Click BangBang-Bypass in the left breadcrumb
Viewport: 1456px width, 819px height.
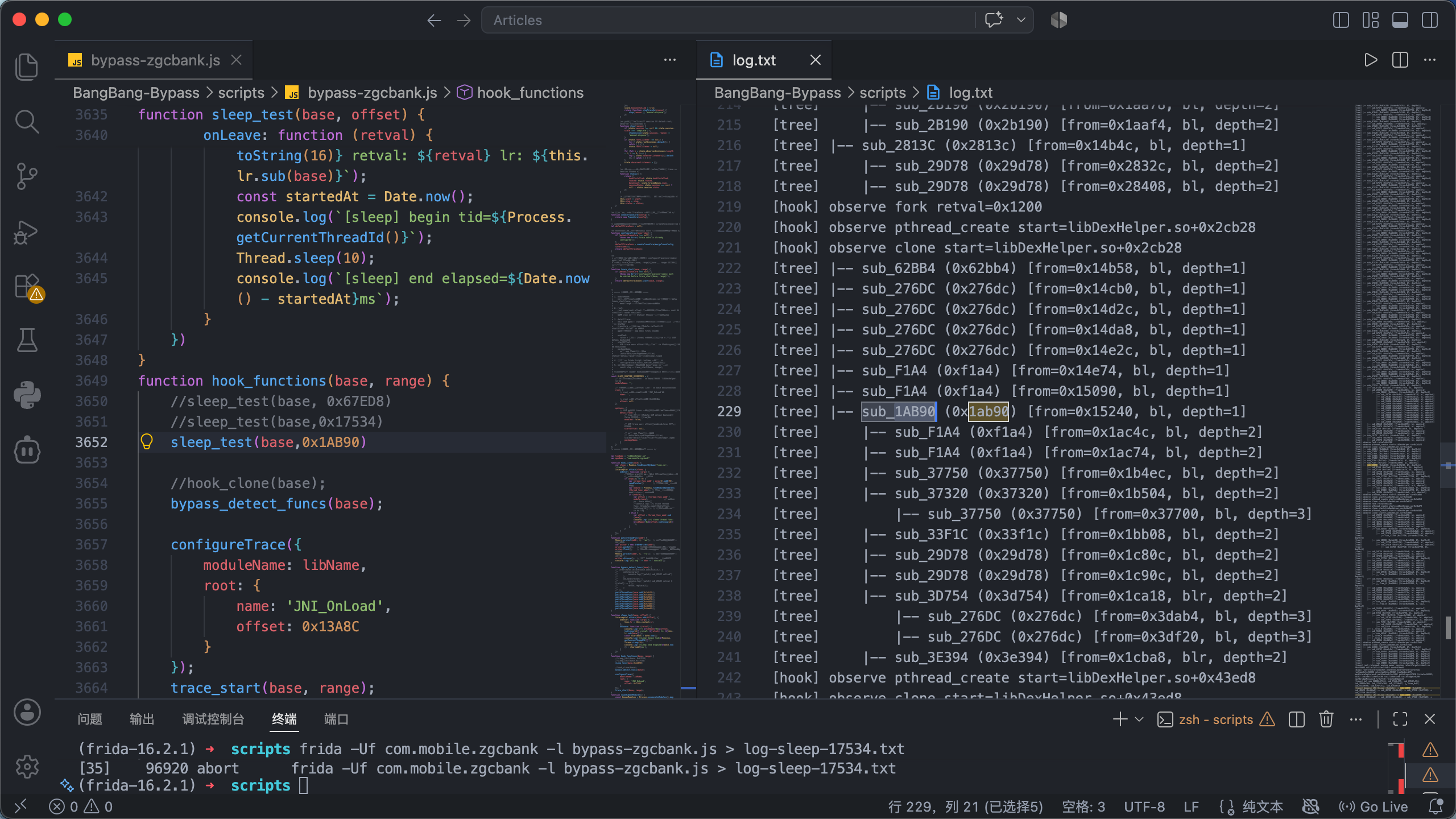tap(136, 93)
